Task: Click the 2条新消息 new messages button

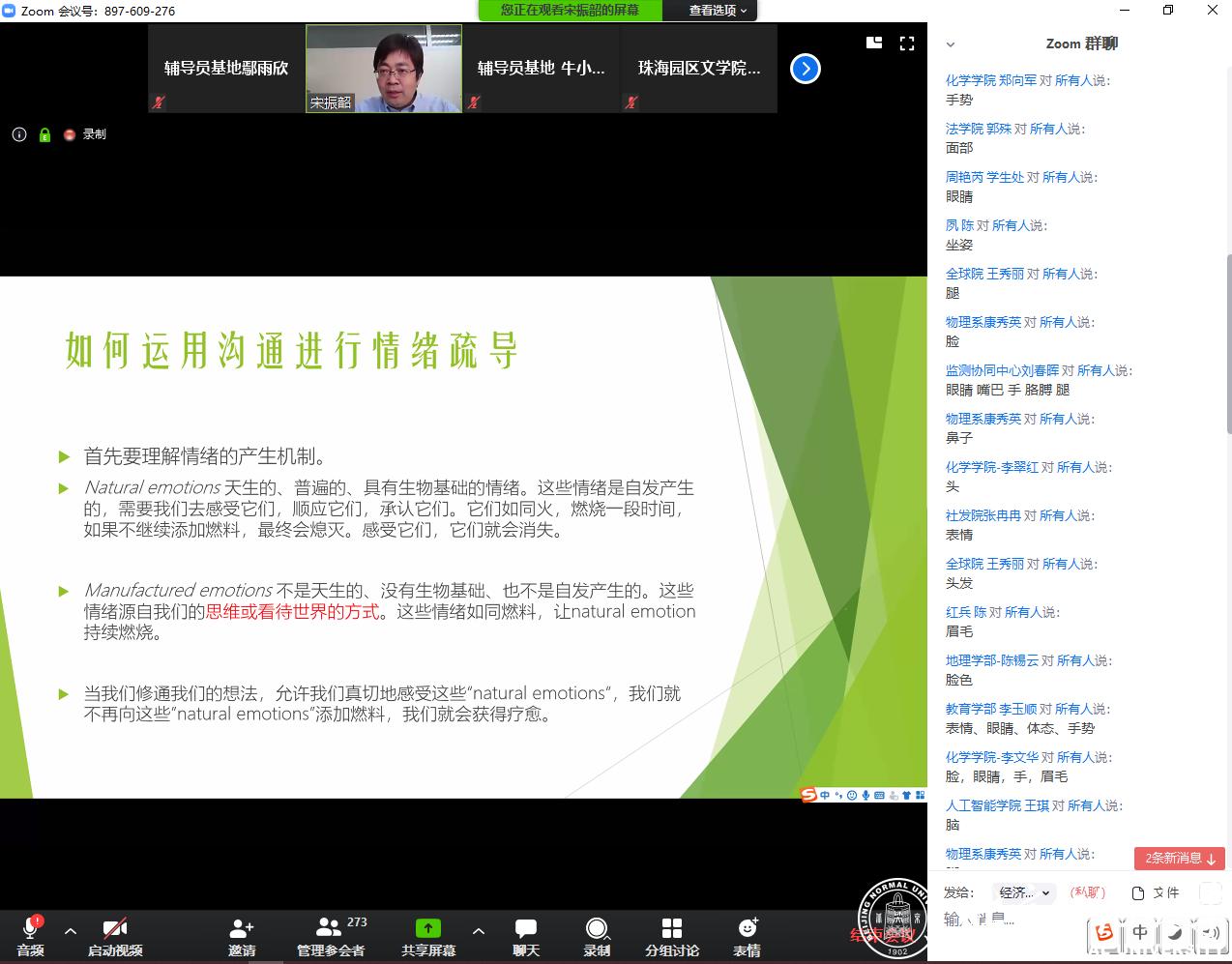Action: point(1179,858)
